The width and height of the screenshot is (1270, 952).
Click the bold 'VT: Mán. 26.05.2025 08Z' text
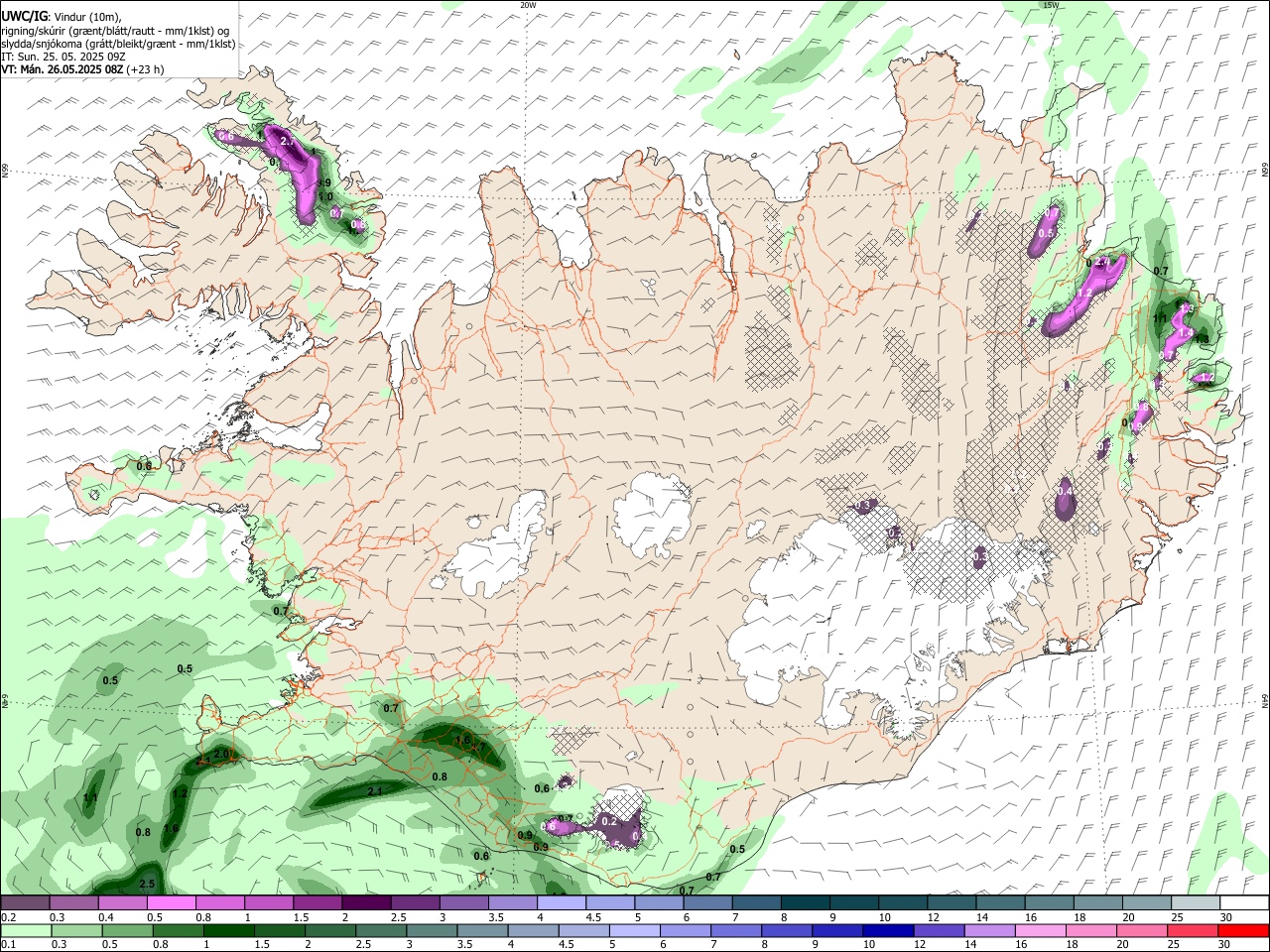click(x=62, y=69)
